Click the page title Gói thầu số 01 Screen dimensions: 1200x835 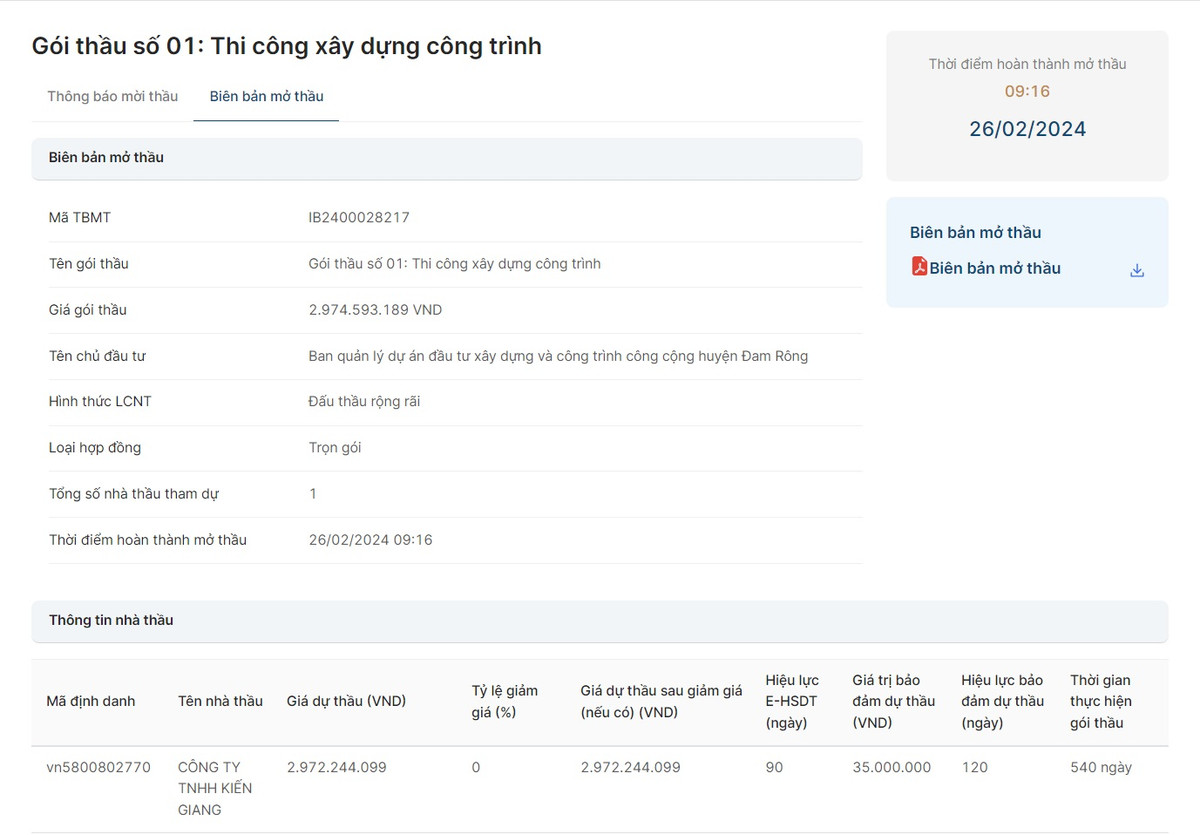[x=287, y=45]
